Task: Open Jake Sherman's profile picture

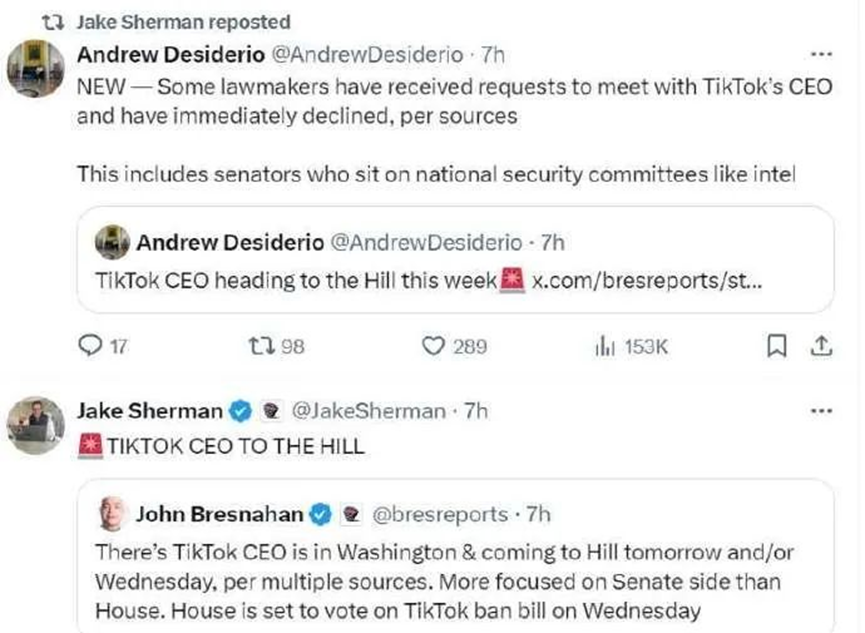Action: coord(36,426)
